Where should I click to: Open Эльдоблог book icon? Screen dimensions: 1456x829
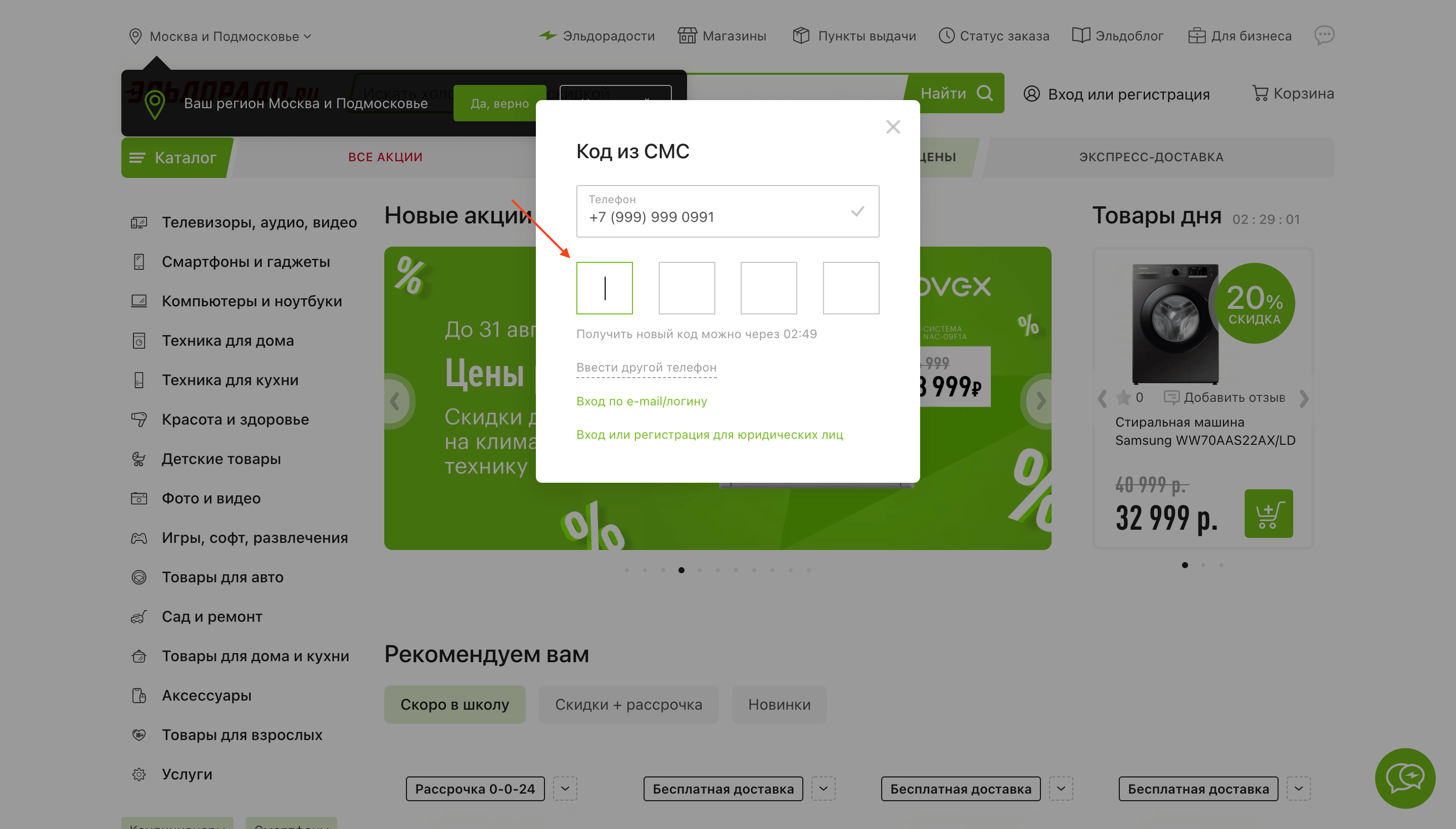pyautogui.click(x=1079, y=35)
